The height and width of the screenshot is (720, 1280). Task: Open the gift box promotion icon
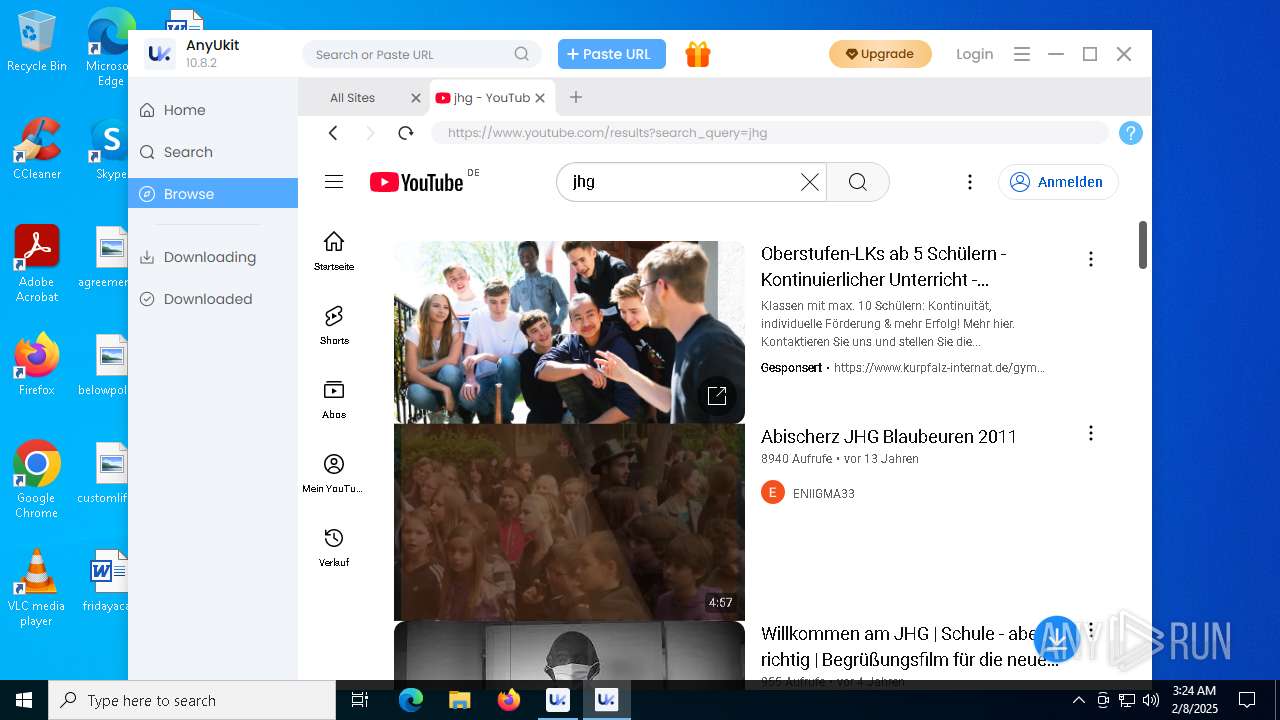pos(698,54)
